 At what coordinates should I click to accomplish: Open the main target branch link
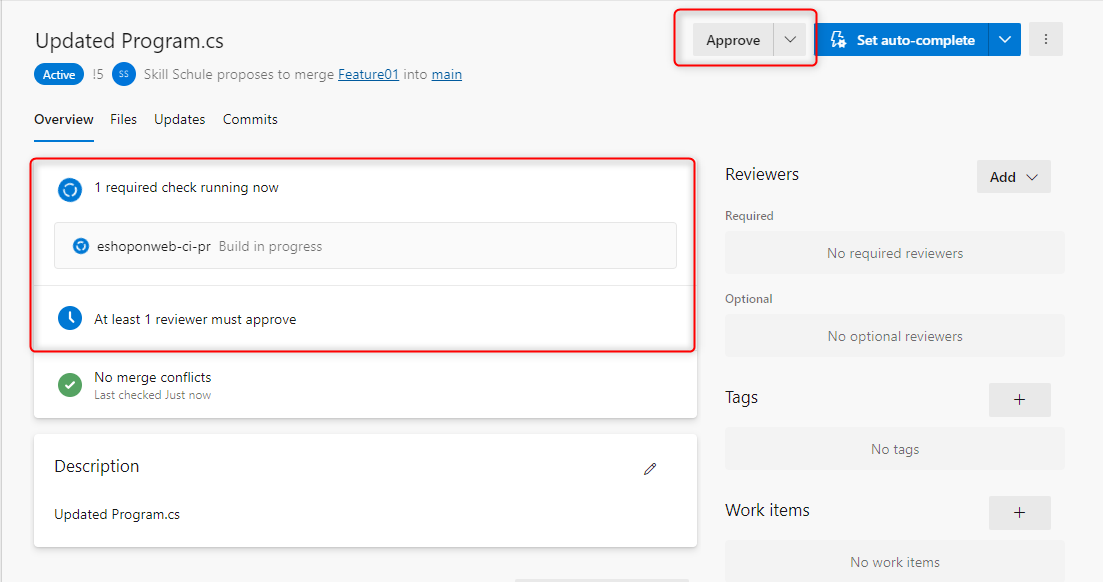click(447, 74)
